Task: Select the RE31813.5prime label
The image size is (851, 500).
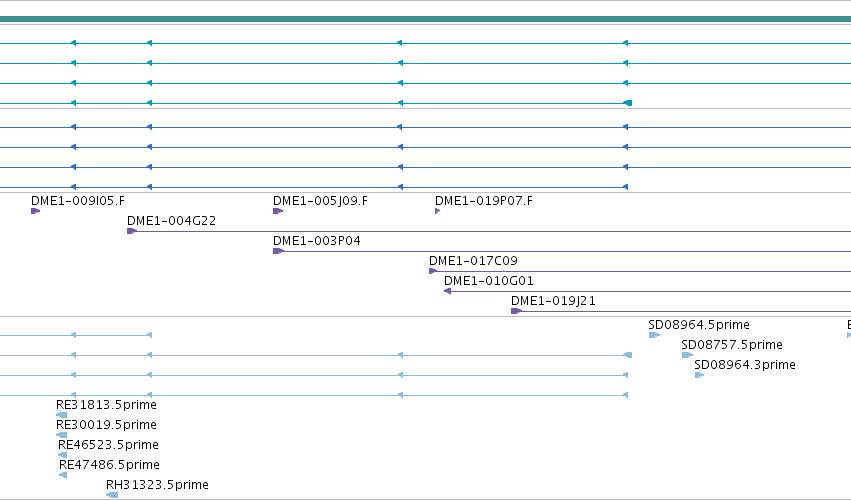Action: (106, 405)
